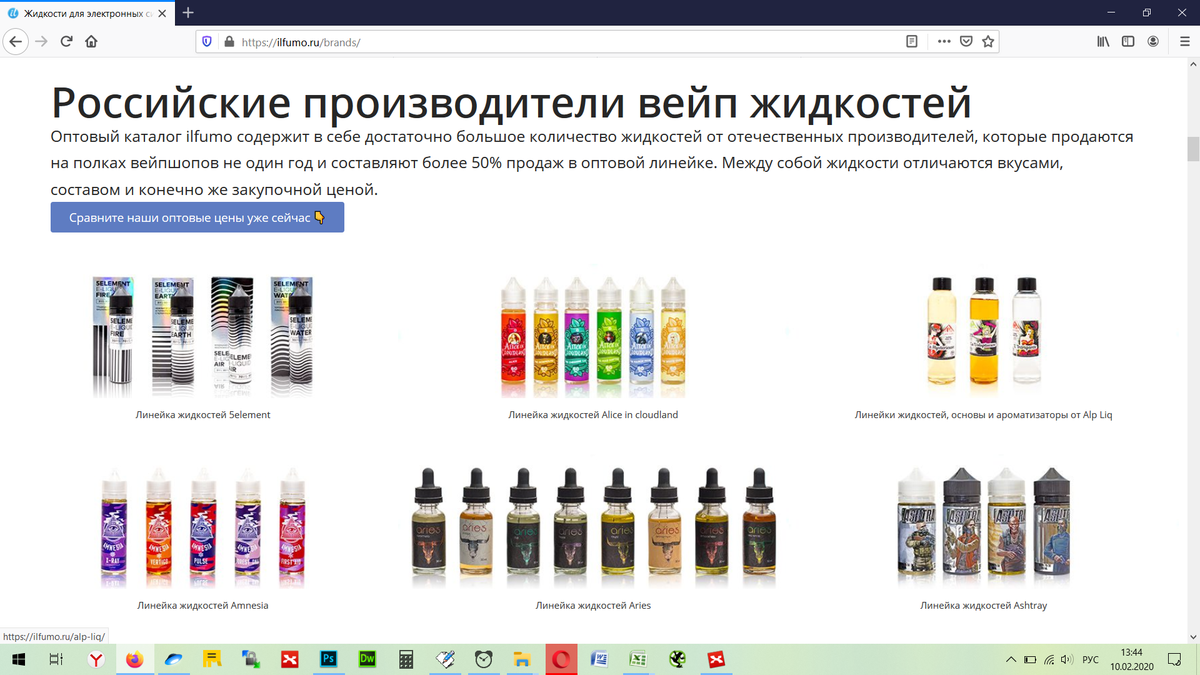Follow link Линейка жидкостей Alice in cloudland
The width and height of the screenshot is (1200, 675).
click(x=593, y=414)
